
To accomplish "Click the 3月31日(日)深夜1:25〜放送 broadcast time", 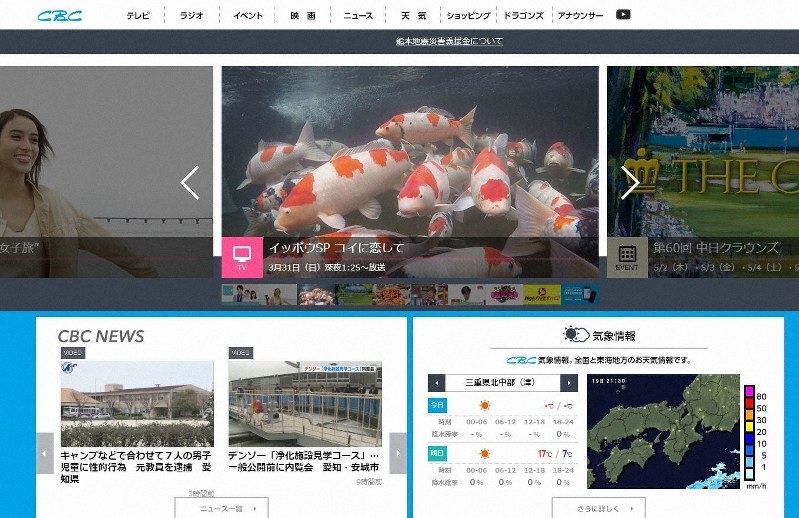I will [x=327, y=267].
